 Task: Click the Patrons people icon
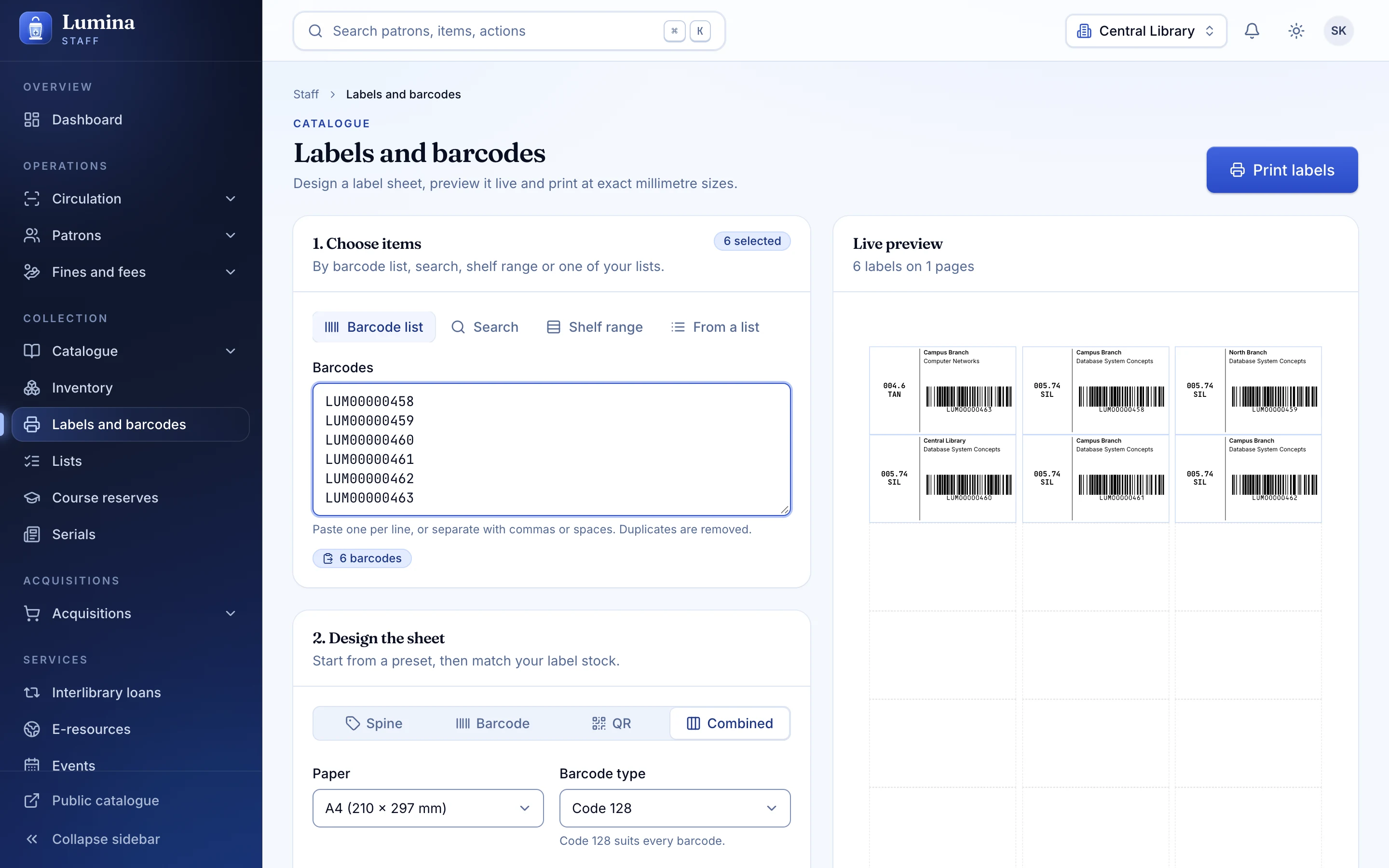[x=31, y=235]
